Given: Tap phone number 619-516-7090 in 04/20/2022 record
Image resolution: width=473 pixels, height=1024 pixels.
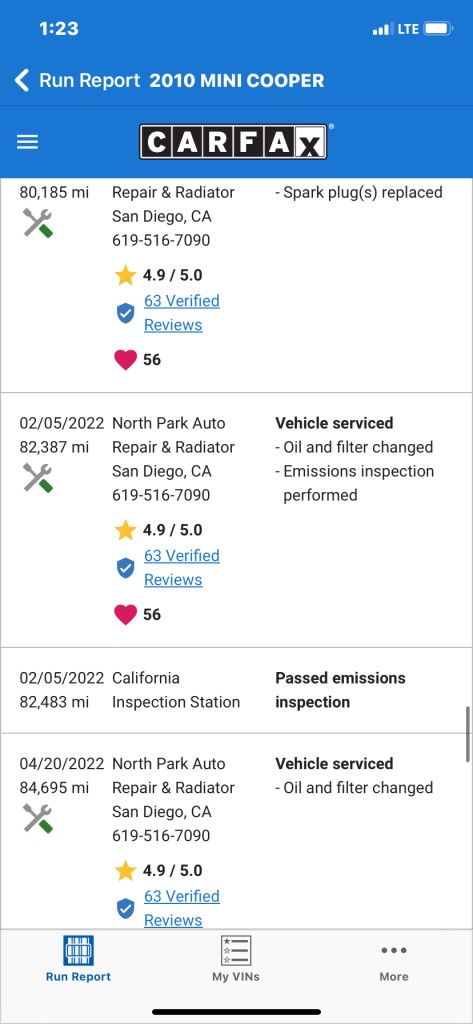Looking at the screenshot, I should (x=161, y=835).
